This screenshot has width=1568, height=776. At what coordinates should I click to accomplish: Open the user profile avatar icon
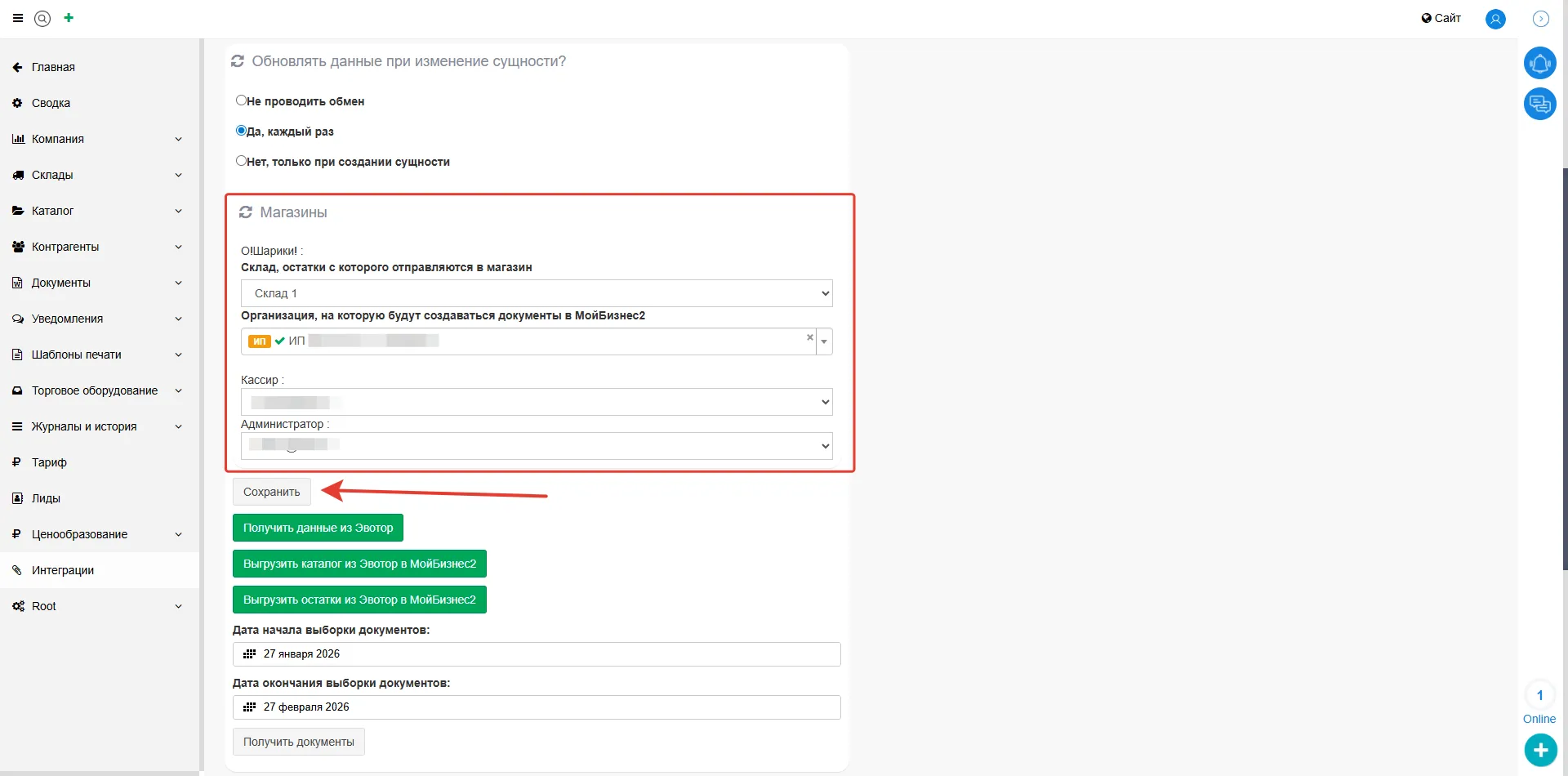point(1495,19)
